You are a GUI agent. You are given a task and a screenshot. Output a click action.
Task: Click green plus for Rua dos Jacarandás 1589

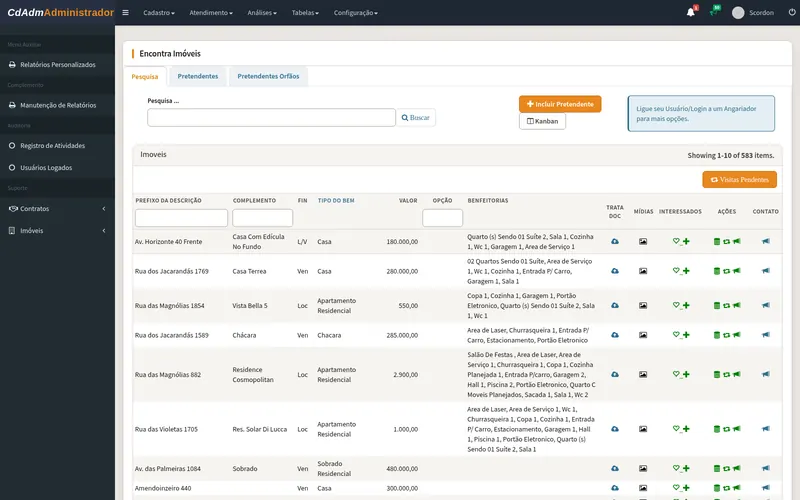click(686, 335)
